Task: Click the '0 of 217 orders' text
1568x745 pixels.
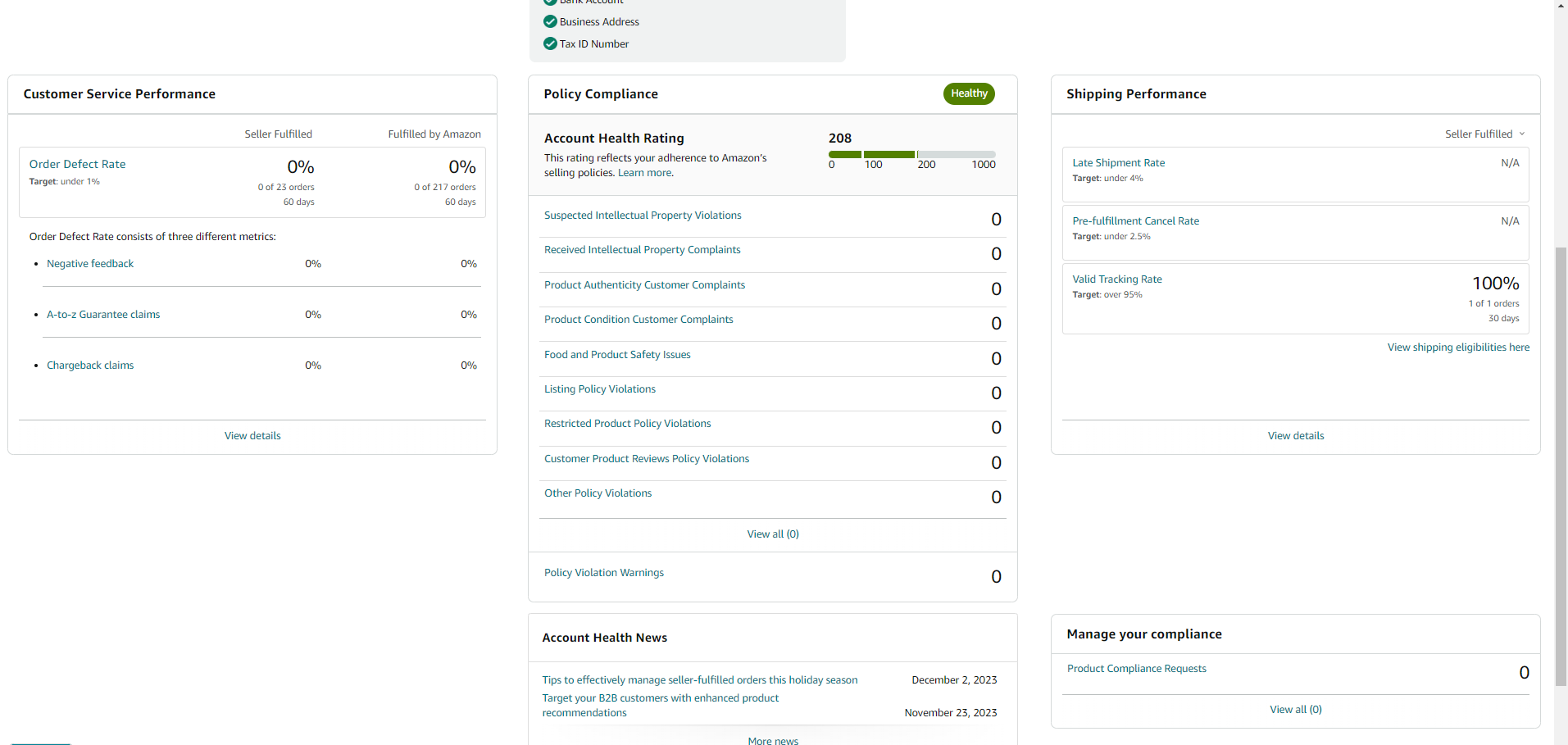Action: click(445, 187)
